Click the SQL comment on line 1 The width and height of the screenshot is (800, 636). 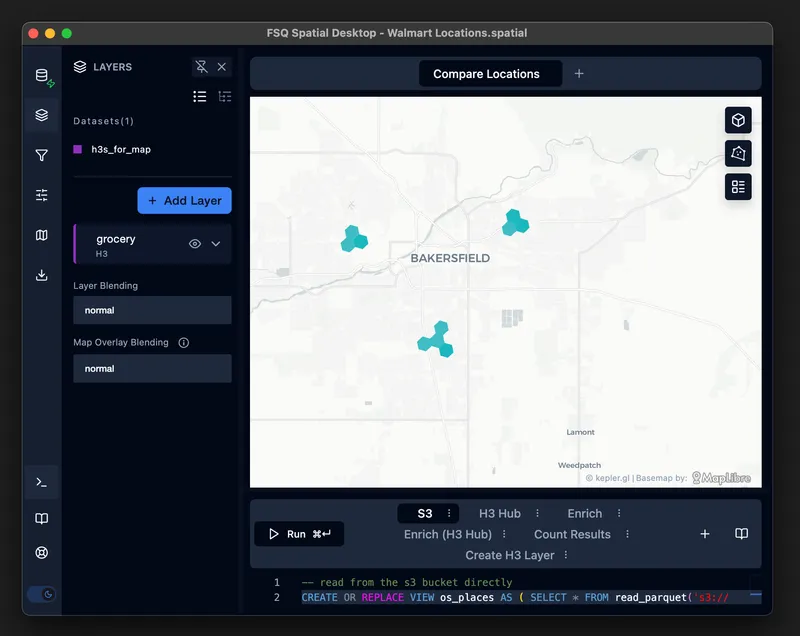tap(407, 582)
